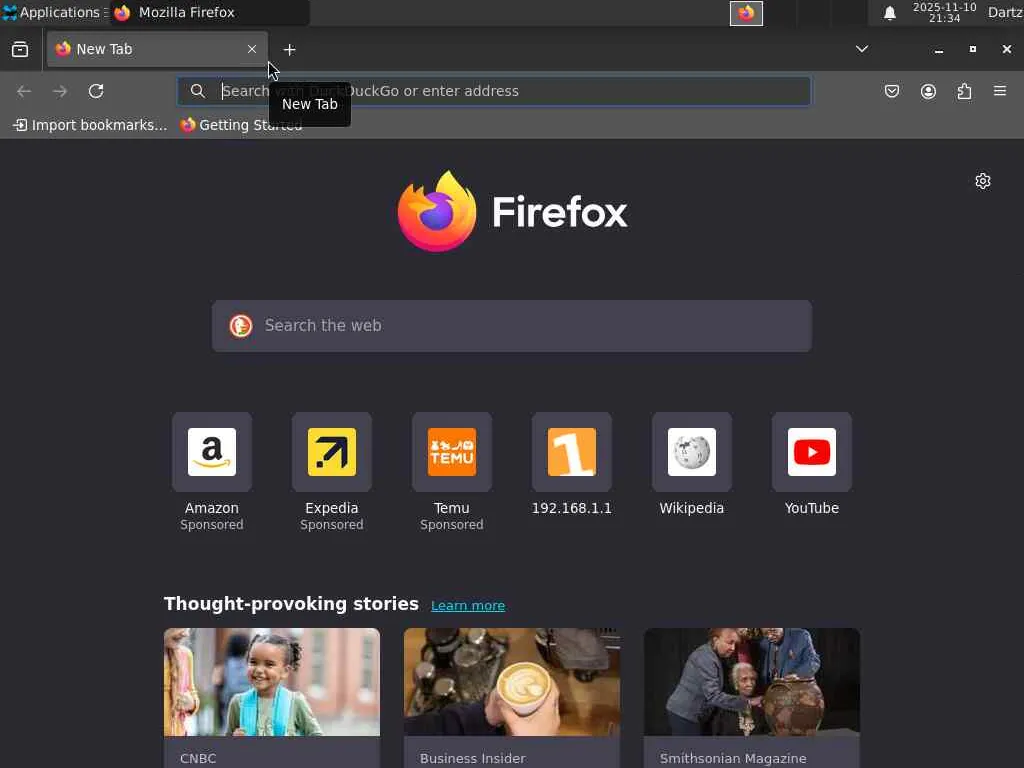The width and height of the screenshot is (1024, 768).
Task: Expand the list all tabs chevron
Action: click(x=862, y=49)
